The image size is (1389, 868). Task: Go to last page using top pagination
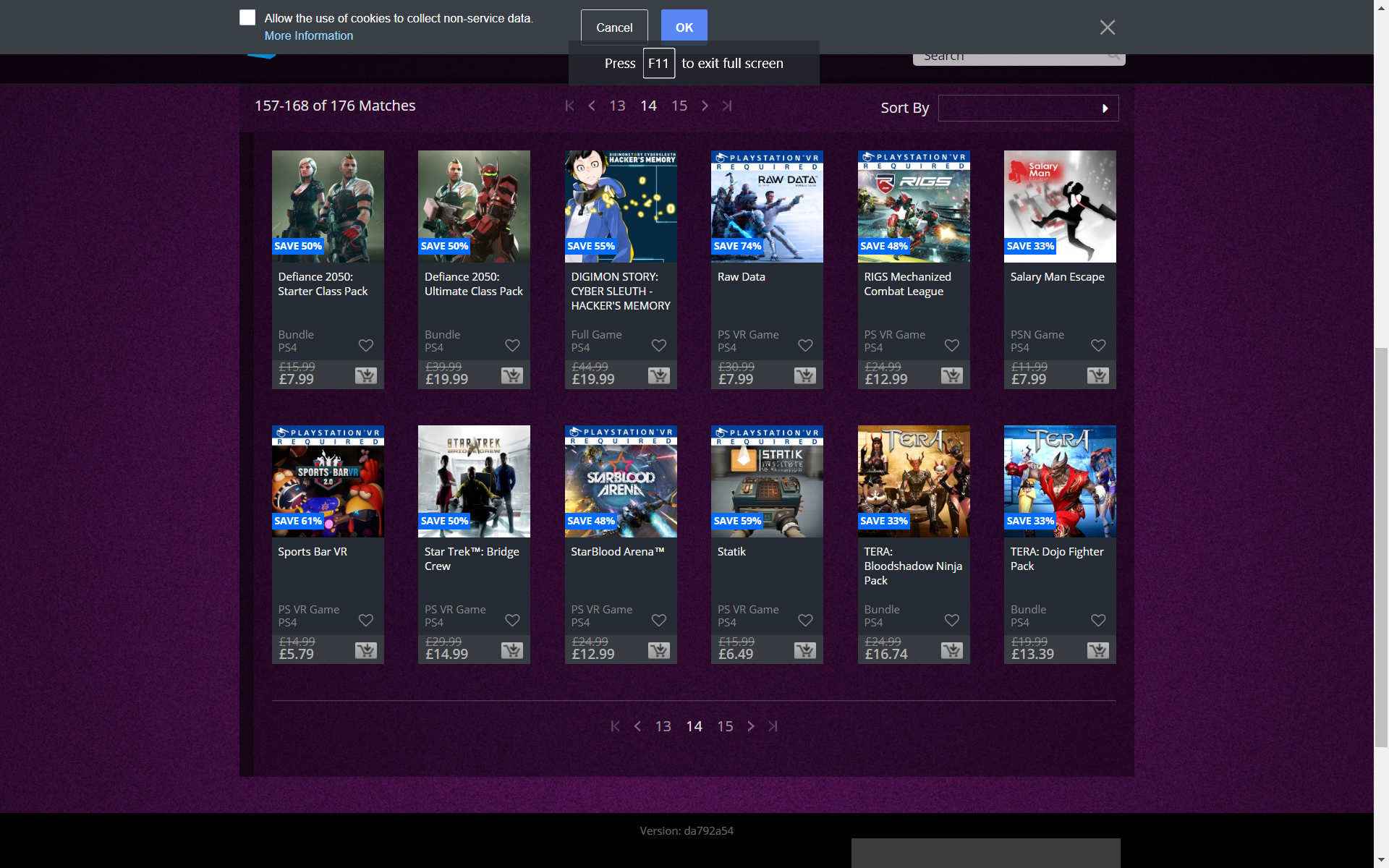727,106
